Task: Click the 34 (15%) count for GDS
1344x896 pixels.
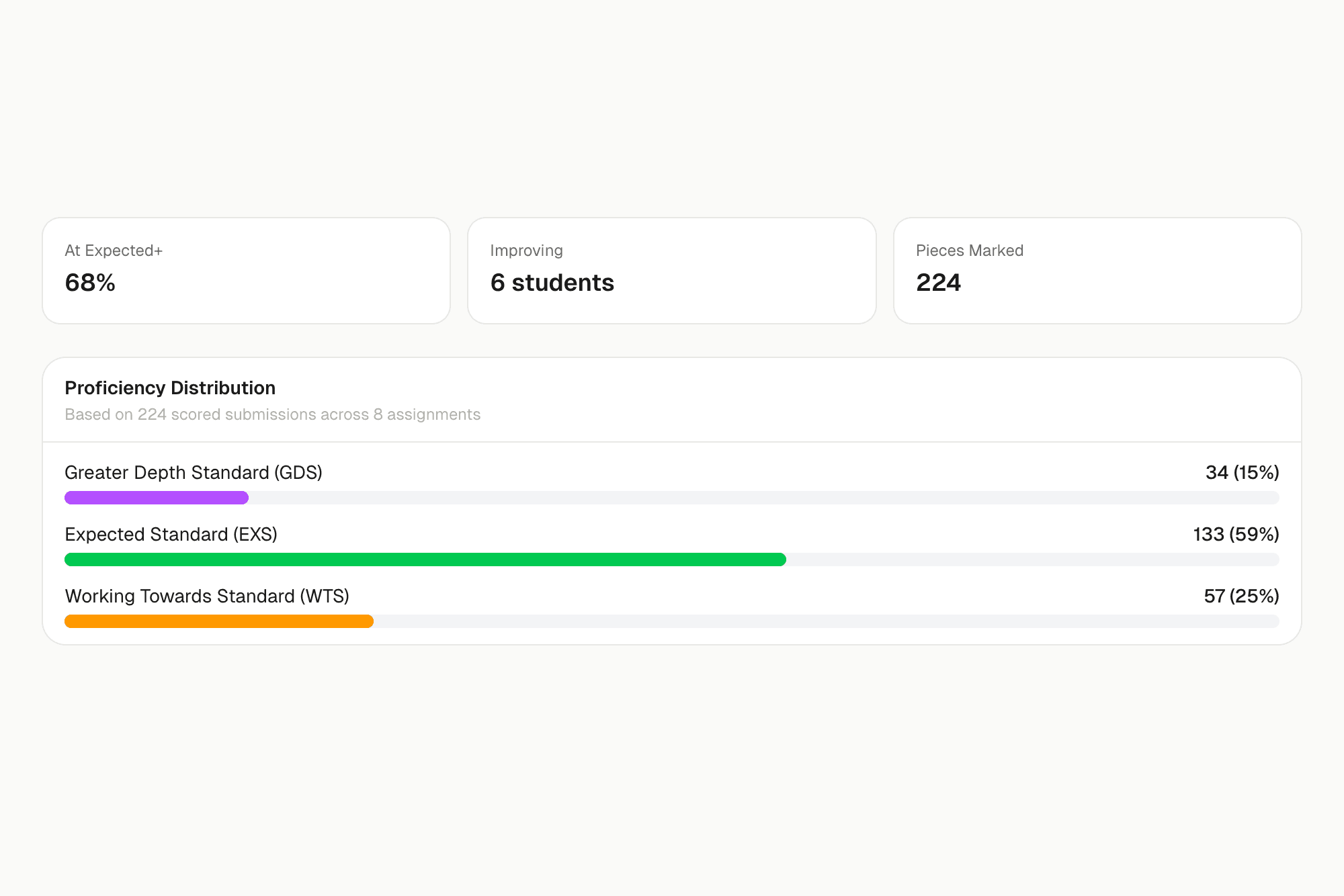Action: pyautogui.click(x=1242, y=472)
